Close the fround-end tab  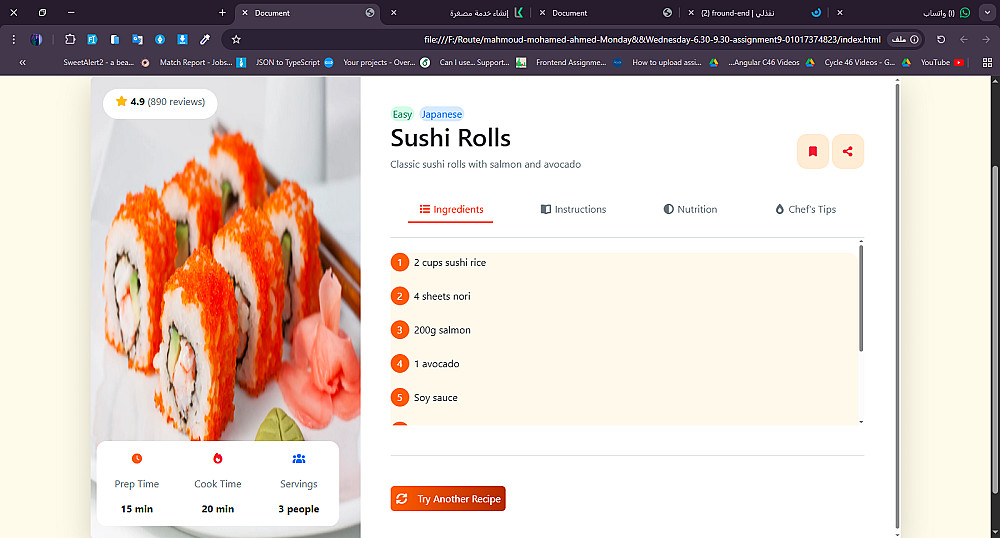[x=691, y=13]
